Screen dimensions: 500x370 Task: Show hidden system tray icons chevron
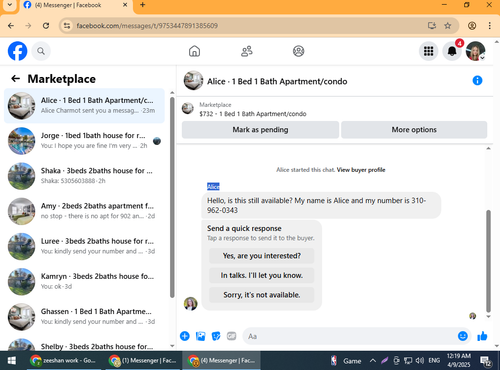click(x=373, y=360)
